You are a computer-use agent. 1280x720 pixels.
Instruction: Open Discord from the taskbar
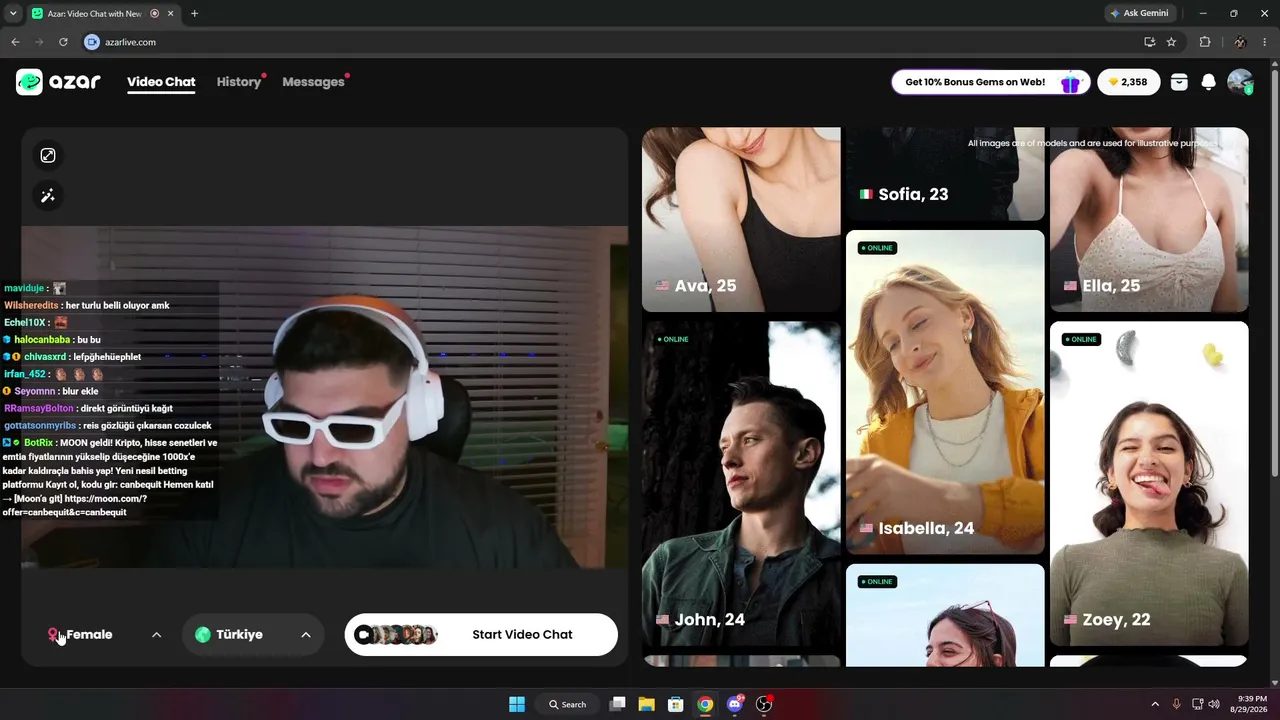pos(735,704)
